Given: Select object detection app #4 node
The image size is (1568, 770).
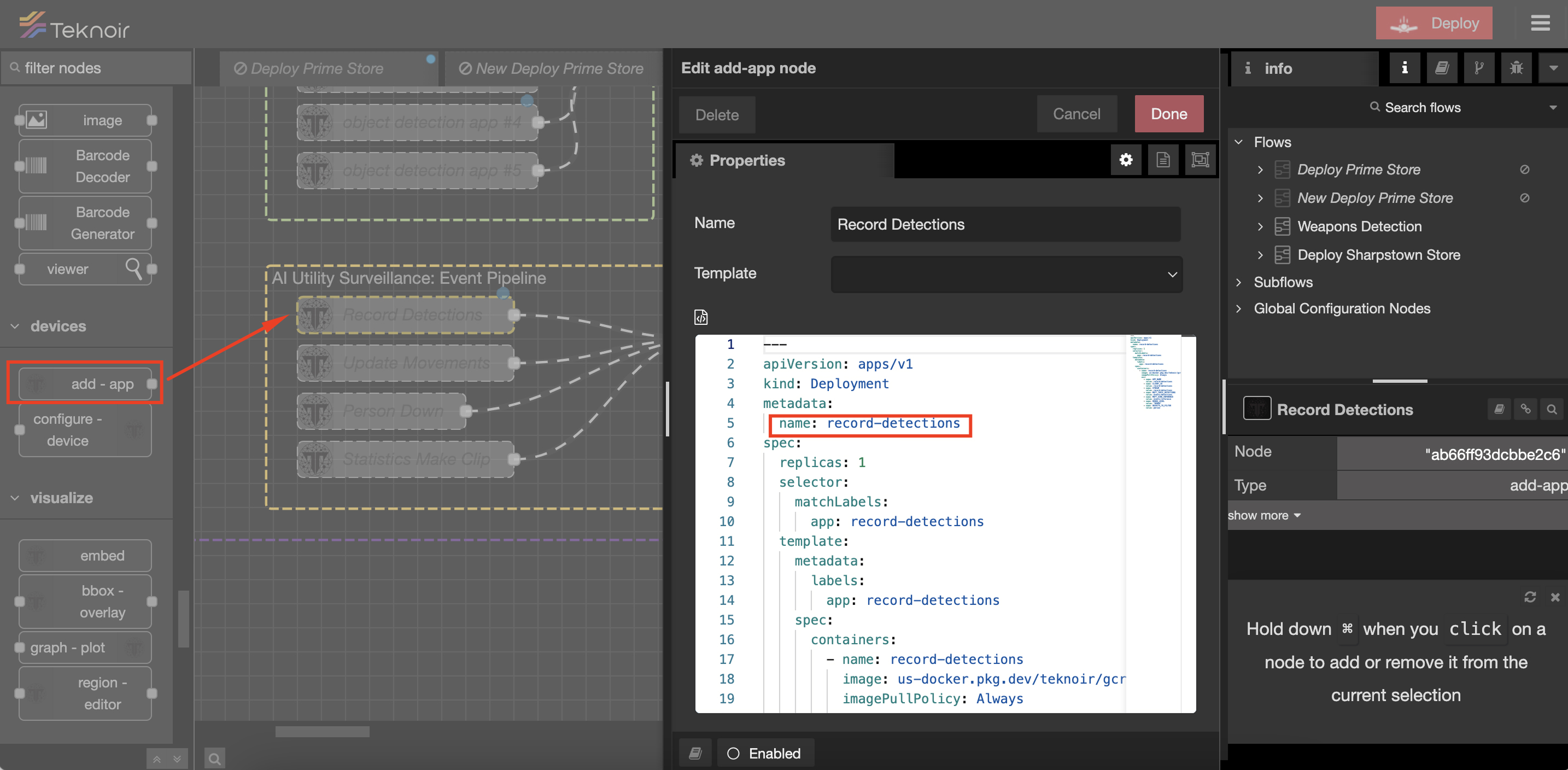Looking at the screenshot, I should coord(417,122).
